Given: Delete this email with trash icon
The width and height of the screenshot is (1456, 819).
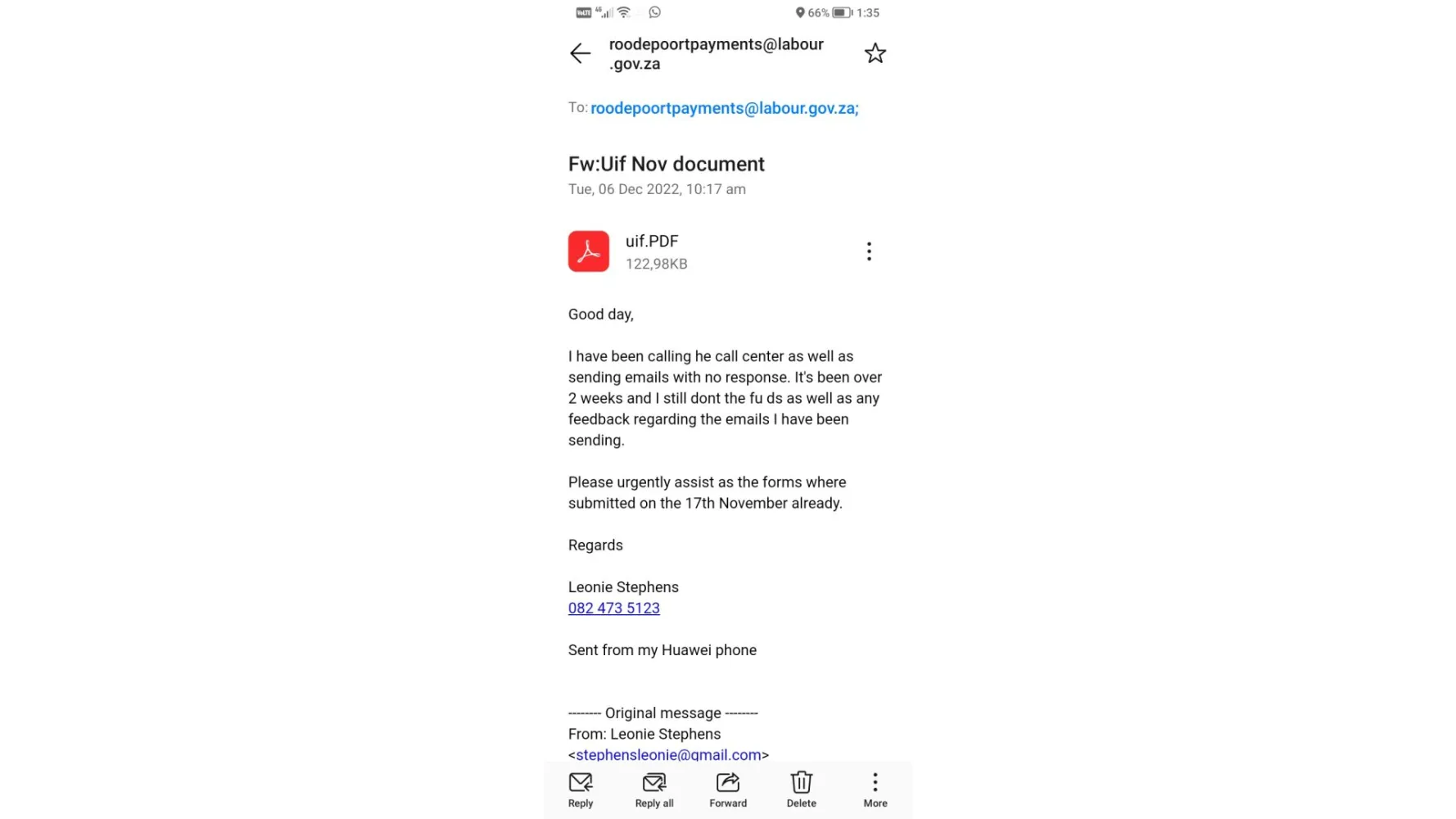Looking at the screenshot, I should [802, 790].
